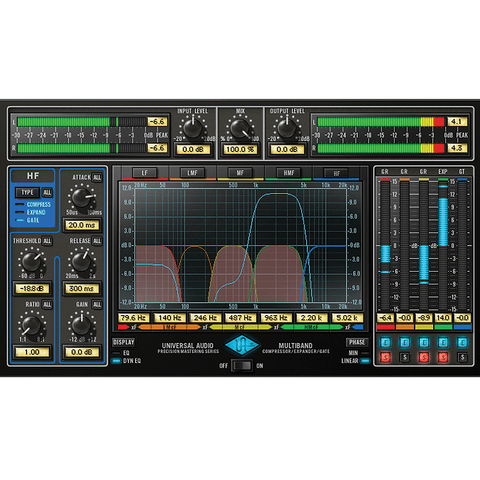Viewport: 480px width, 480px height.
Task: Click the Universal Audio diamond logo
Action: pos(241,345)
